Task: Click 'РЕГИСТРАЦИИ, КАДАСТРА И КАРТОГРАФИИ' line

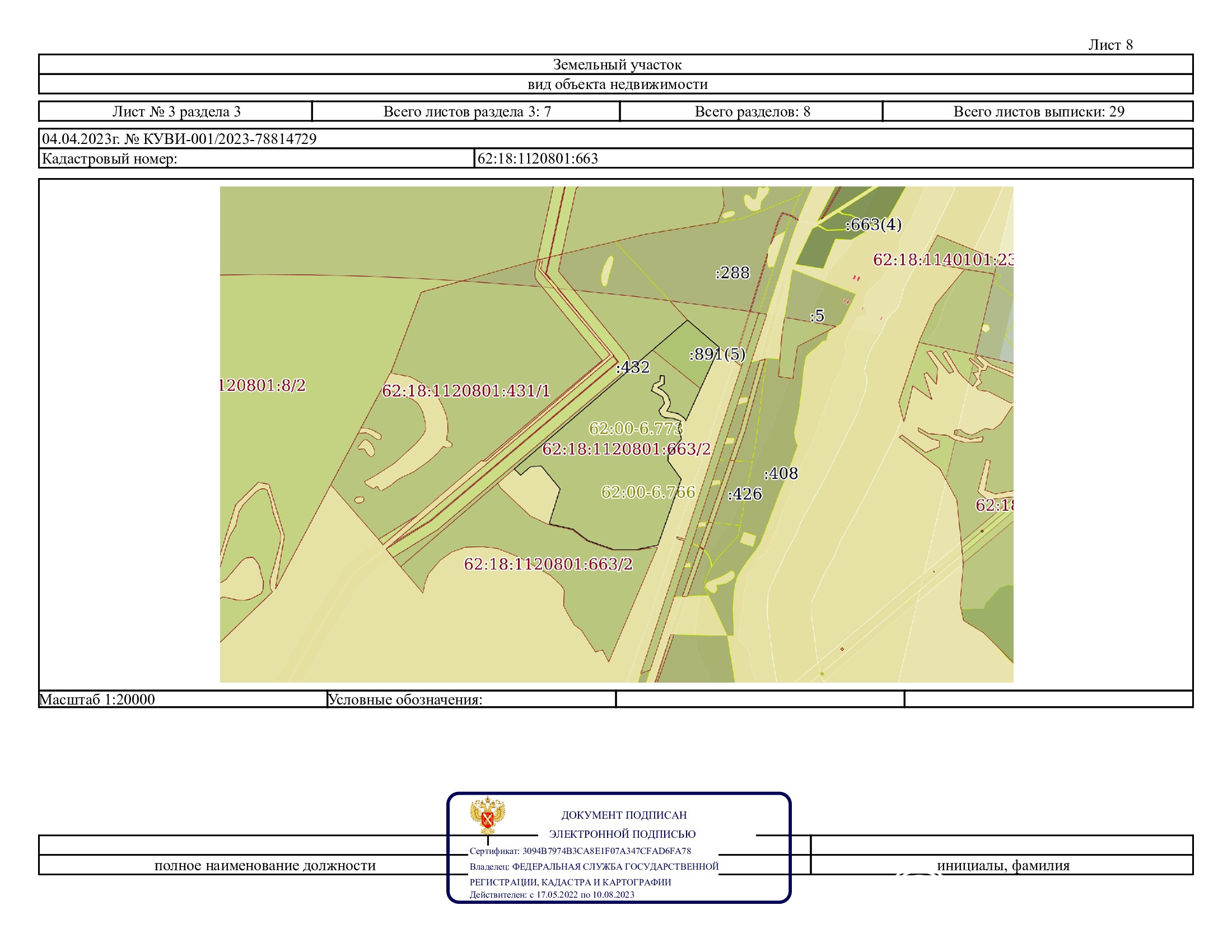Action: pos(570,882)
